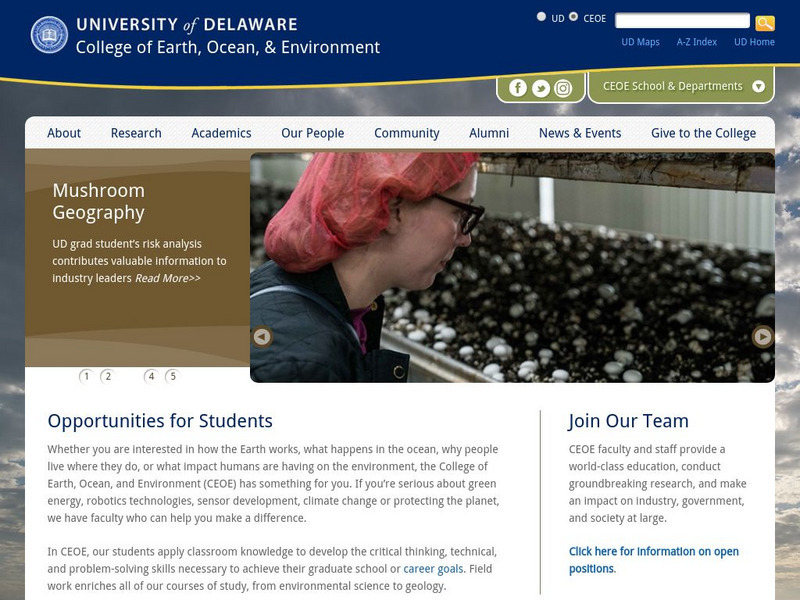Open the Our People menu

tap(313, 133)
